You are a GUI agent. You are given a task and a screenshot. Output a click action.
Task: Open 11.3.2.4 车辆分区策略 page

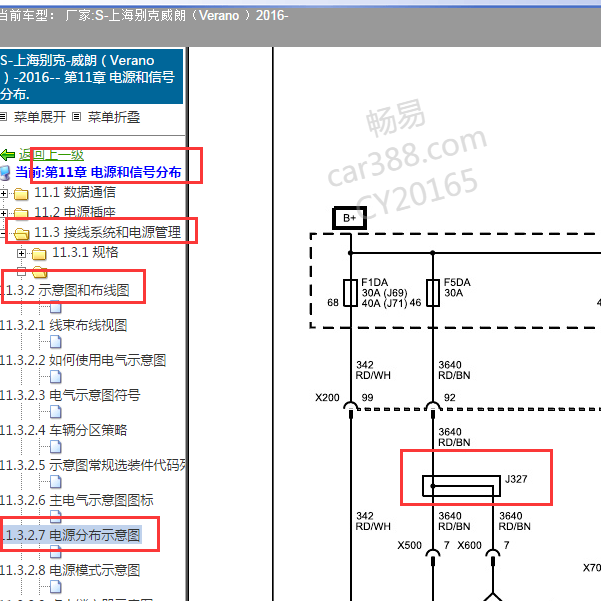(64, 430)
